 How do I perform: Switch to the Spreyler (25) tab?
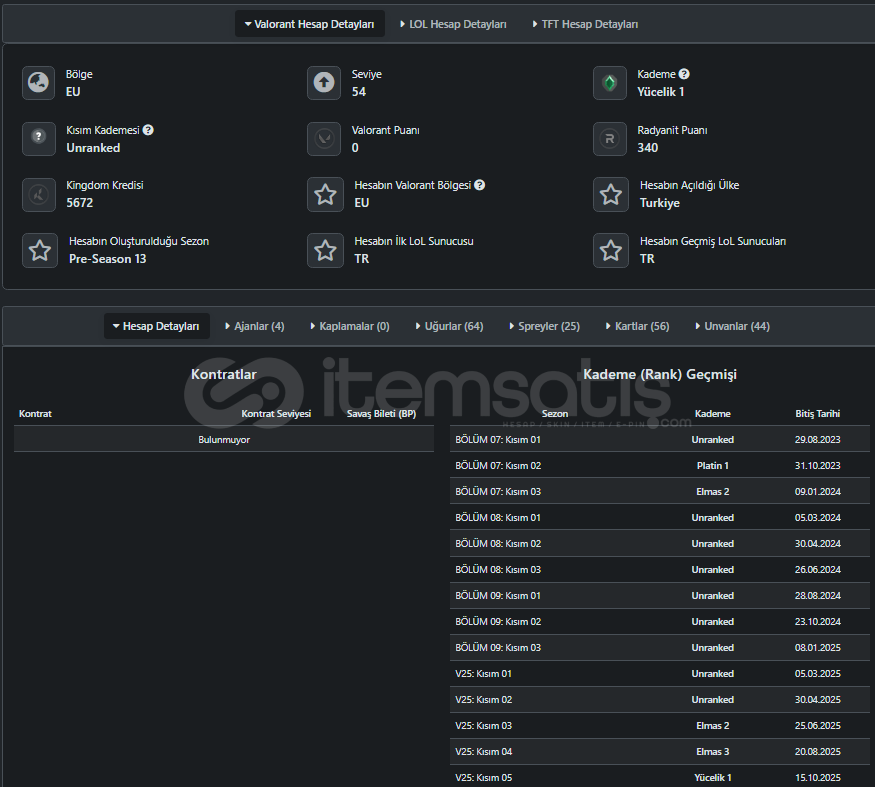(x=543, y=326)
